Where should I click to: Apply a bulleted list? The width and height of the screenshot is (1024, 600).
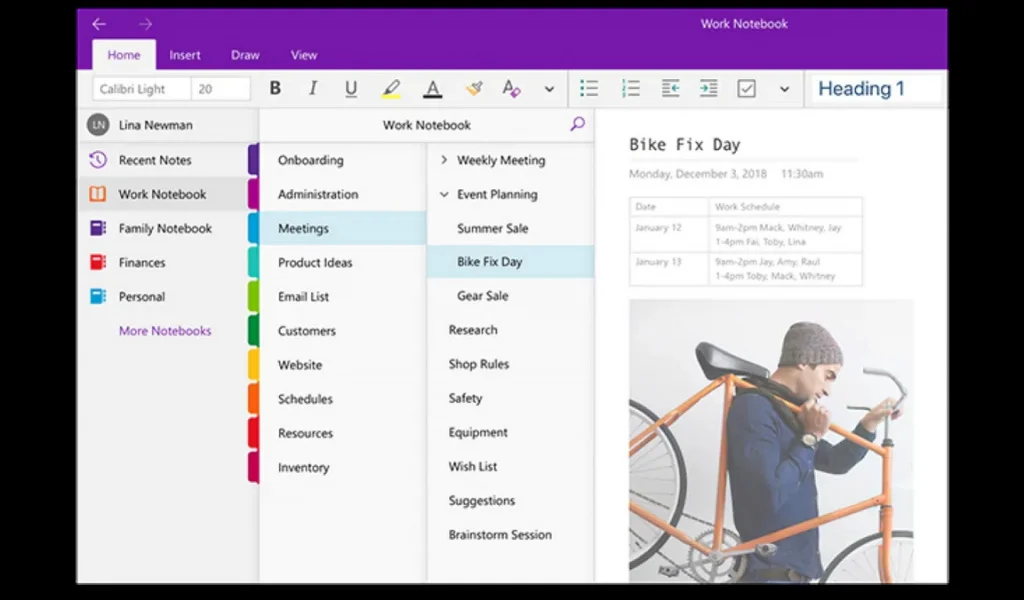(589, 88)
